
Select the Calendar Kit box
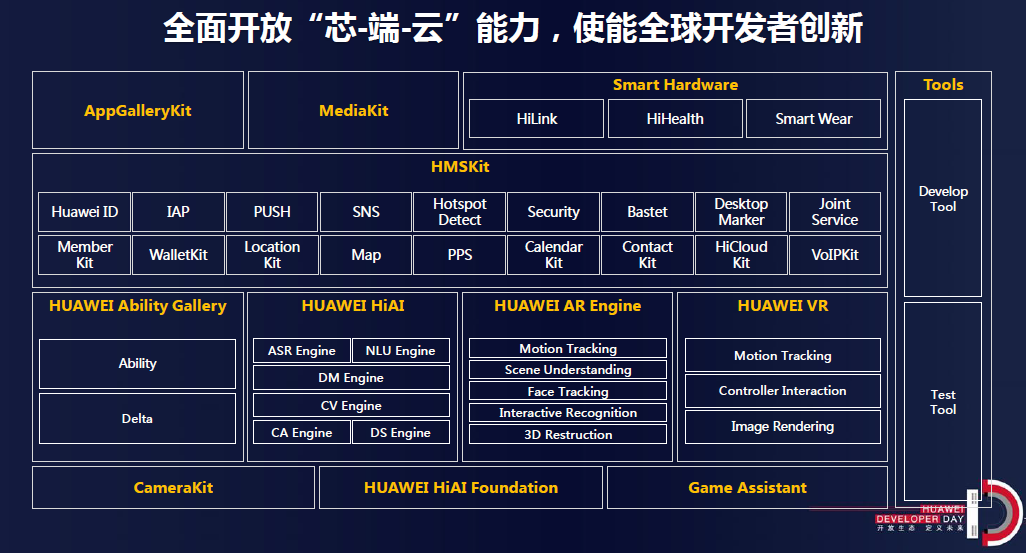[554, 255]
